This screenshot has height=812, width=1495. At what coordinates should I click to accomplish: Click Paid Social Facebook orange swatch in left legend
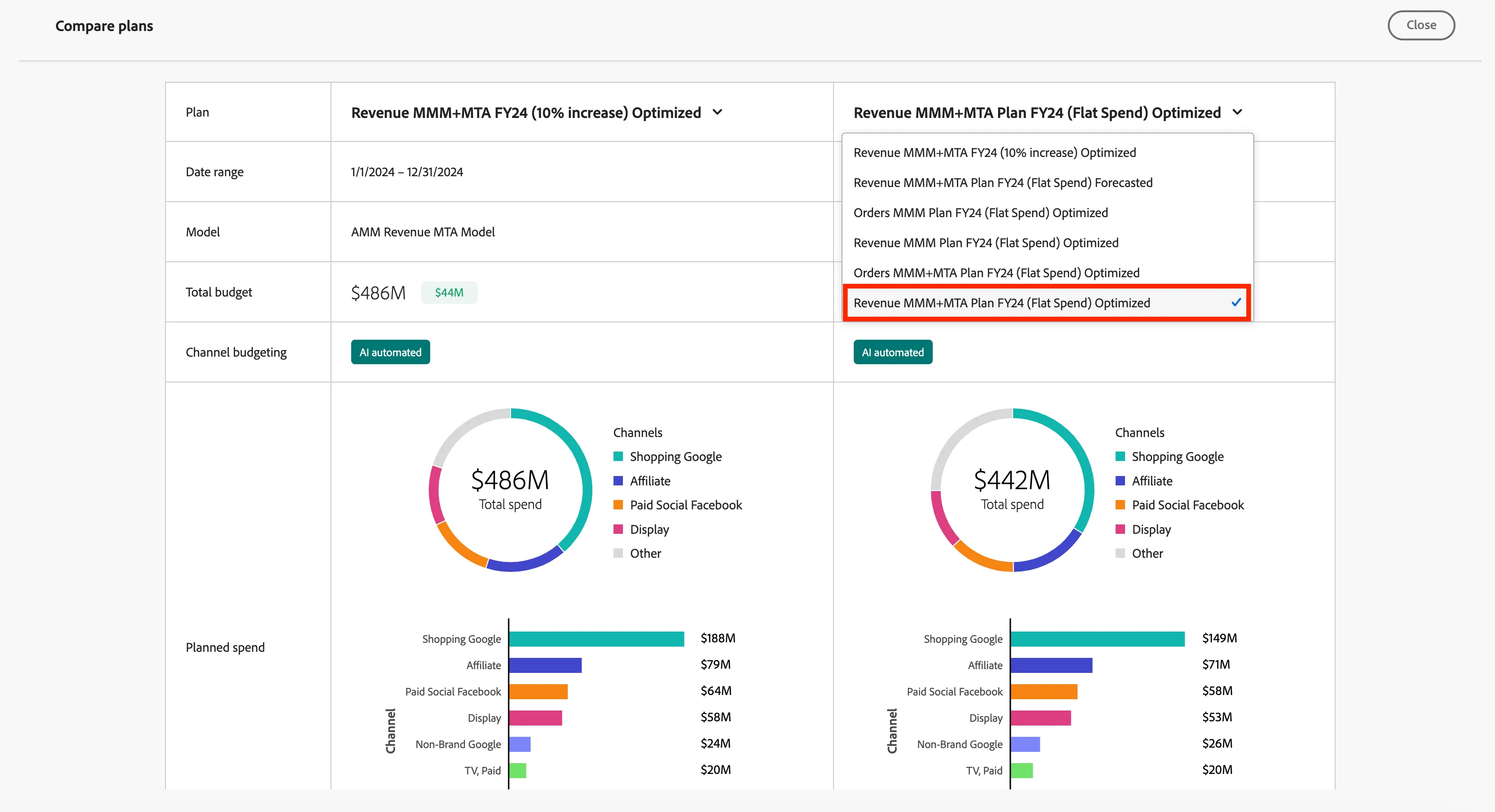[x=618, y=505]
